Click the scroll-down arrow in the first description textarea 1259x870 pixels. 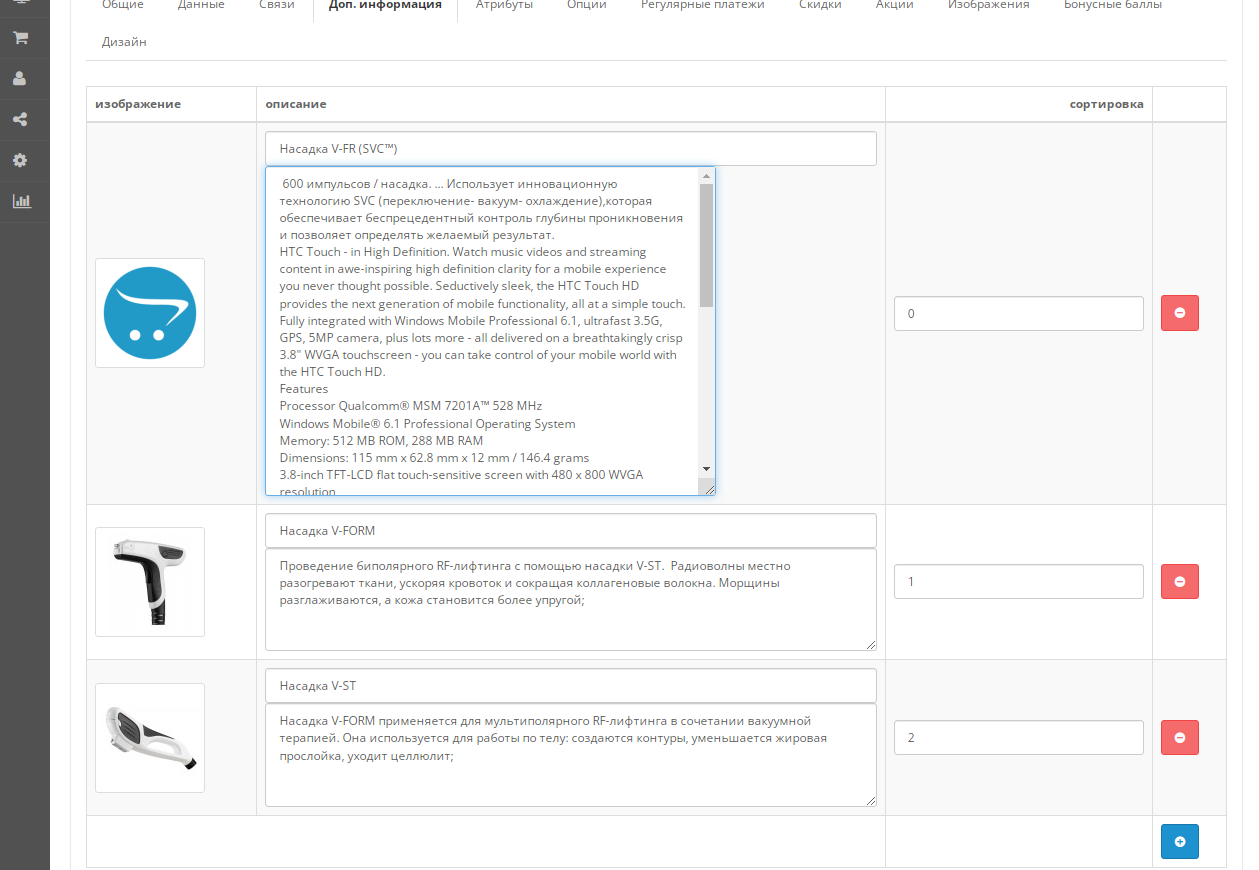click(x=706, y=468)
